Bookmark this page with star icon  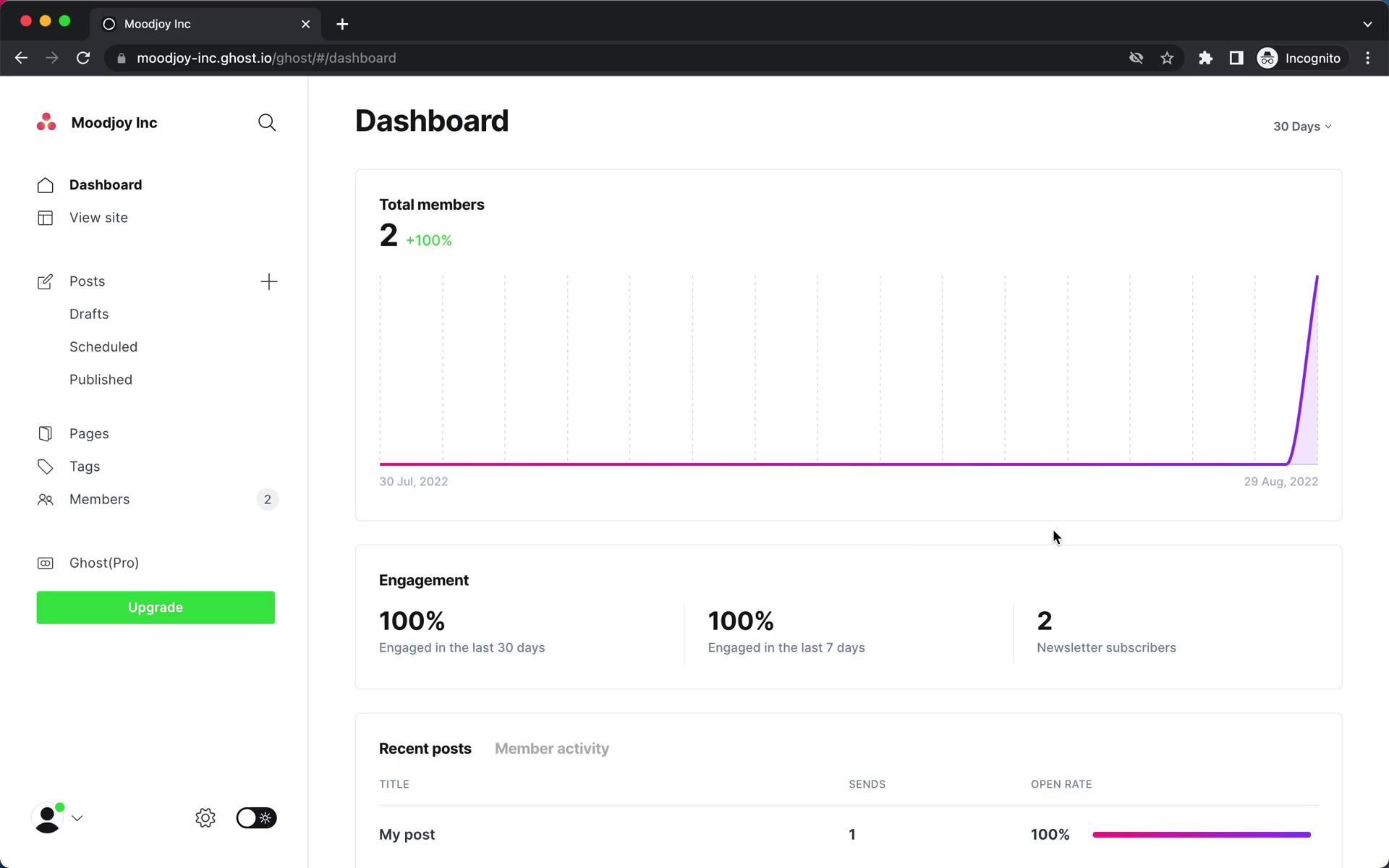[1167, 59]
